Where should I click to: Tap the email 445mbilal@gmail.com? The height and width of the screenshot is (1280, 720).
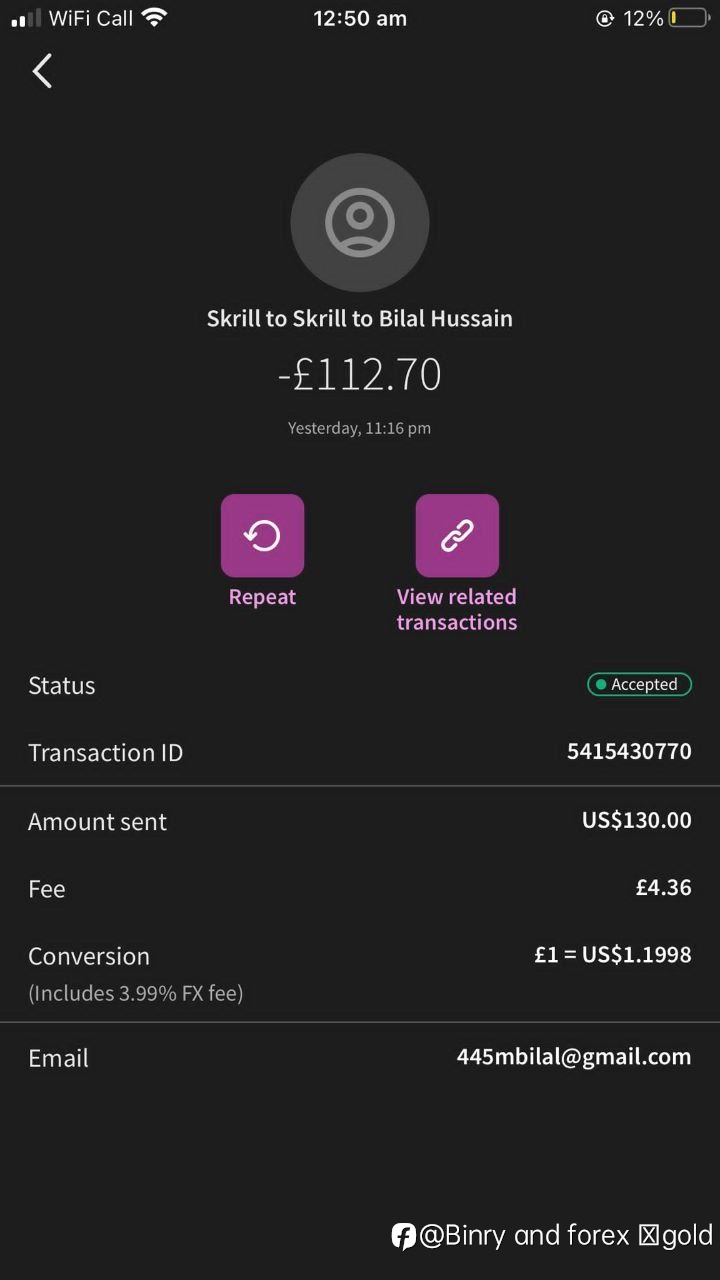tap(574, 1057)
